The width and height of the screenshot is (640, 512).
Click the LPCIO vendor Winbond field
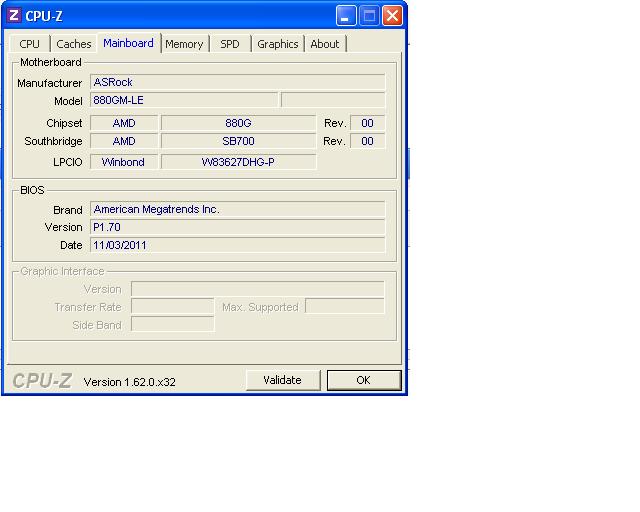click(124, 162)
